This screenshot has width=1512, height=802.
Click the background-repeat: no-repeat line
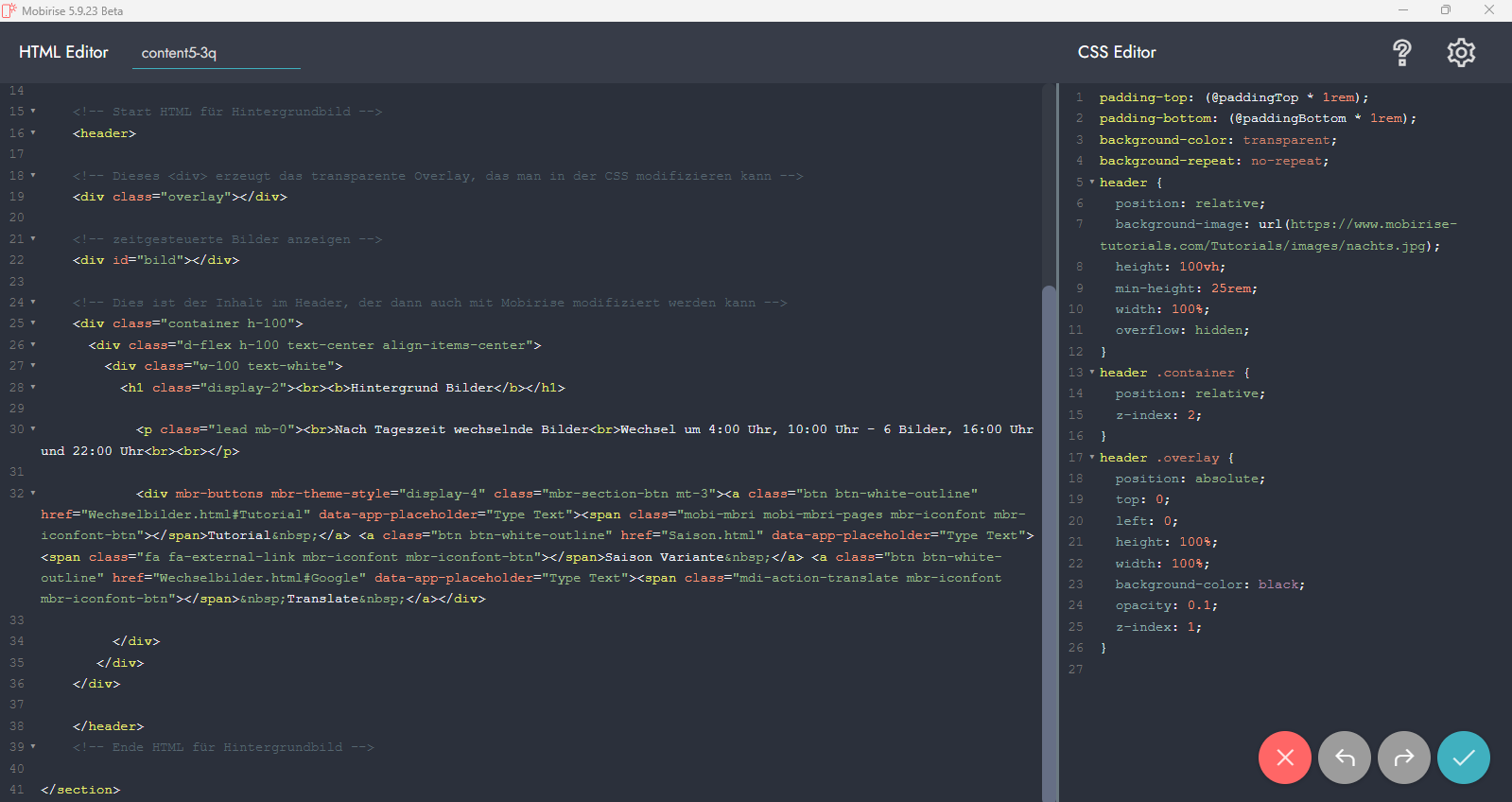click(1214, 161)
